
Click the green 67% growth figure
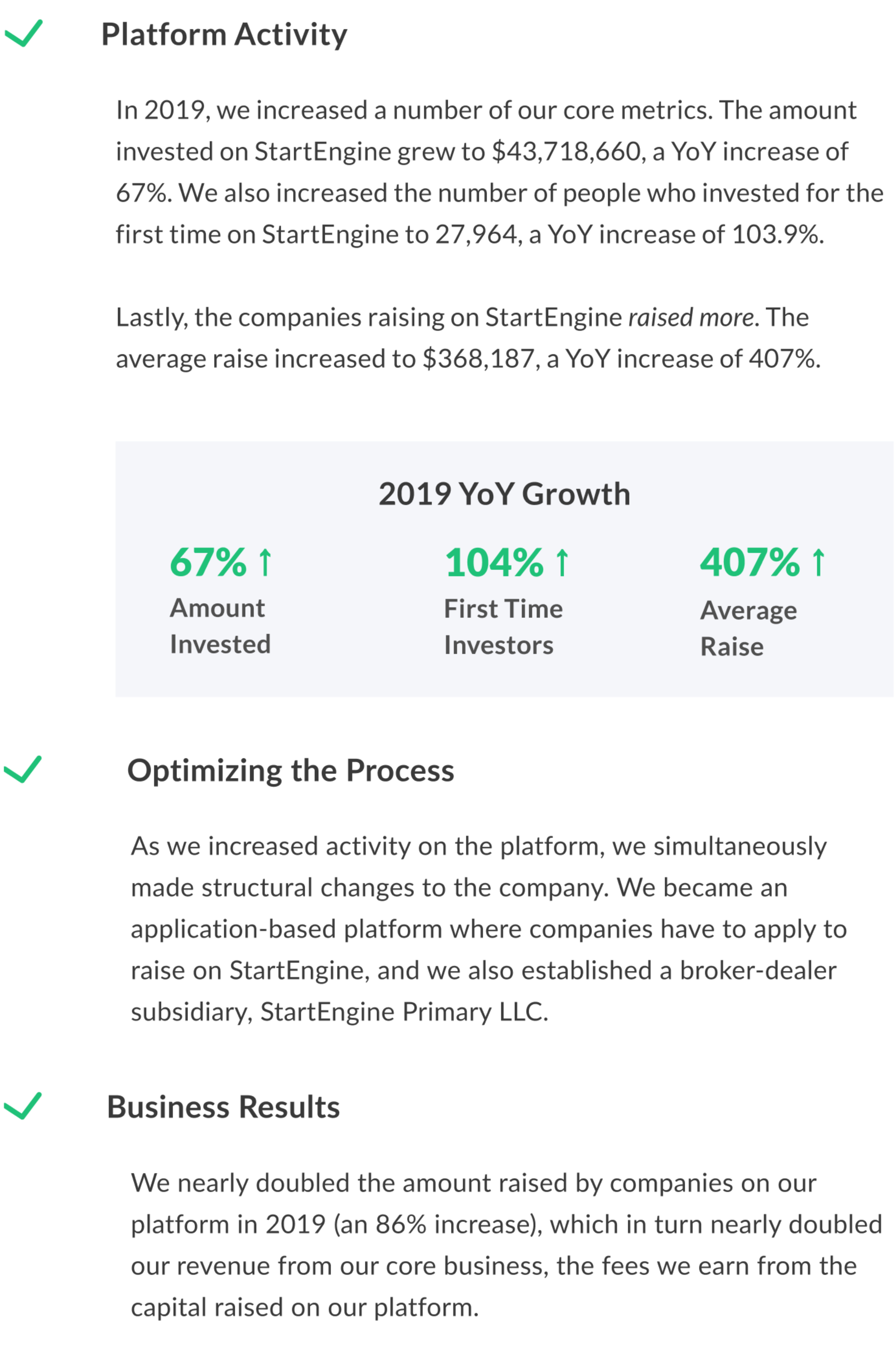(x=208, y=563)
